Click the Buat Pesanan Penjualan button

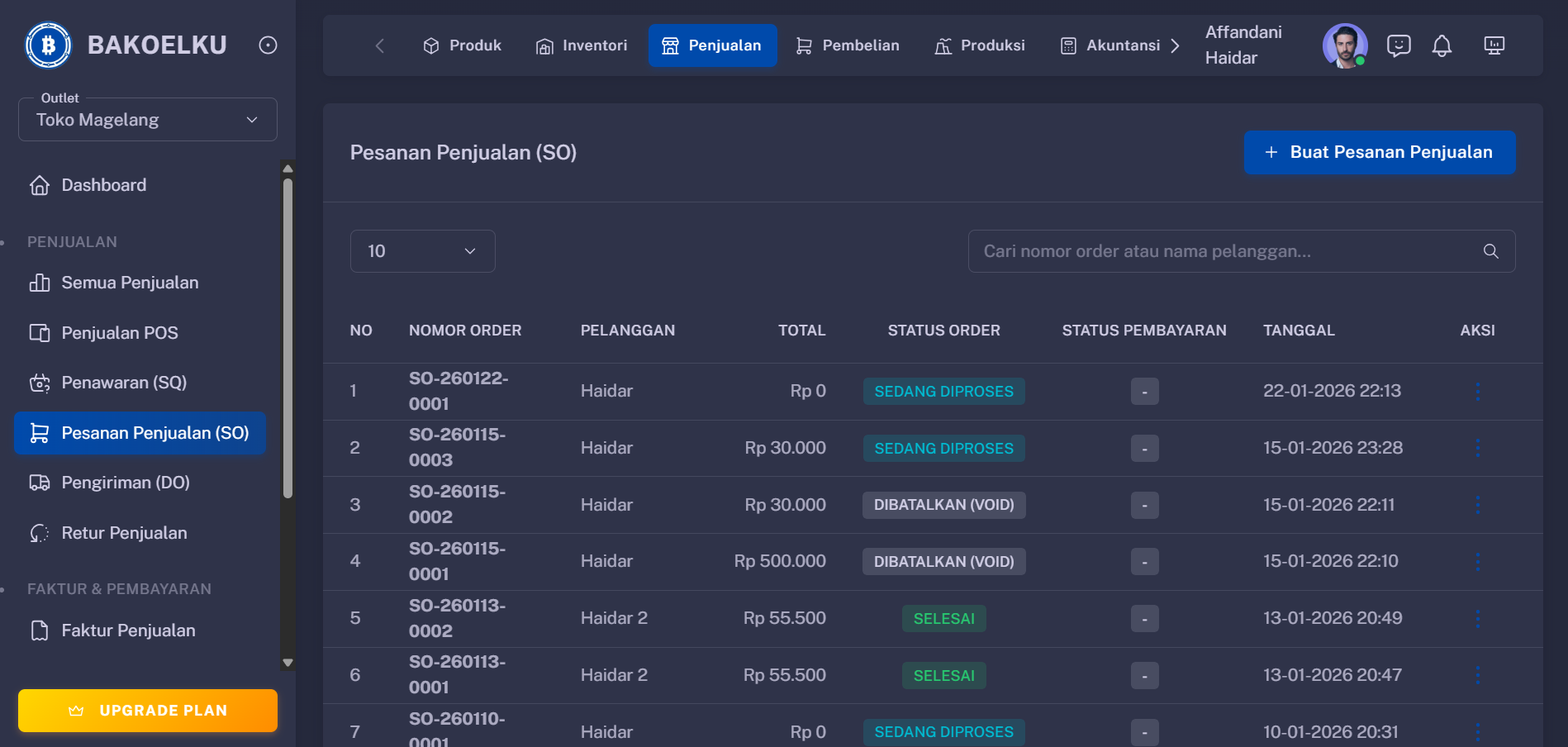[1378, 152]
